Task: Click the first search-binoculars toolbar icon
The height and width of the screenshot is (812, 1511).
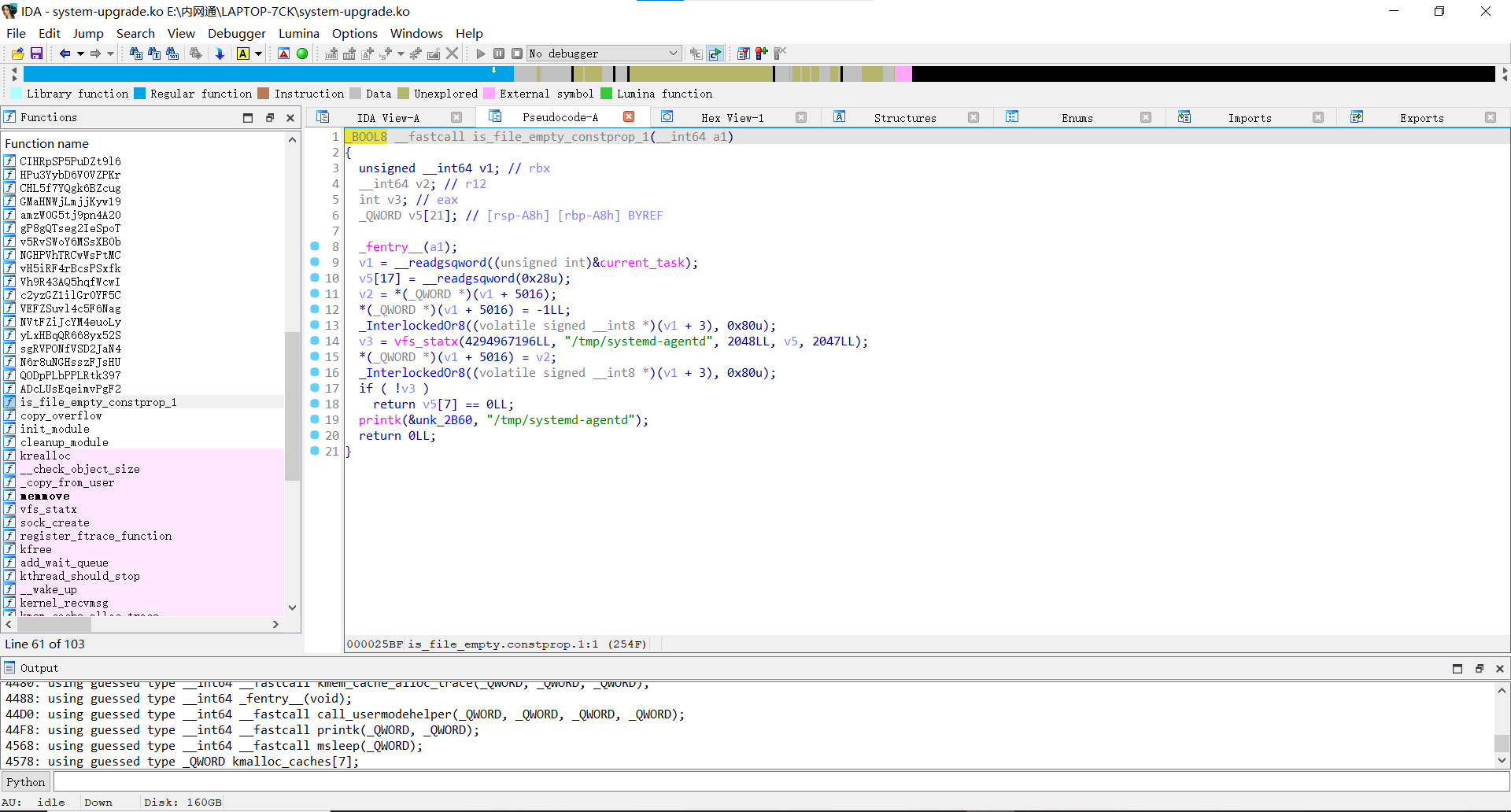Action: tap(135, 54)
